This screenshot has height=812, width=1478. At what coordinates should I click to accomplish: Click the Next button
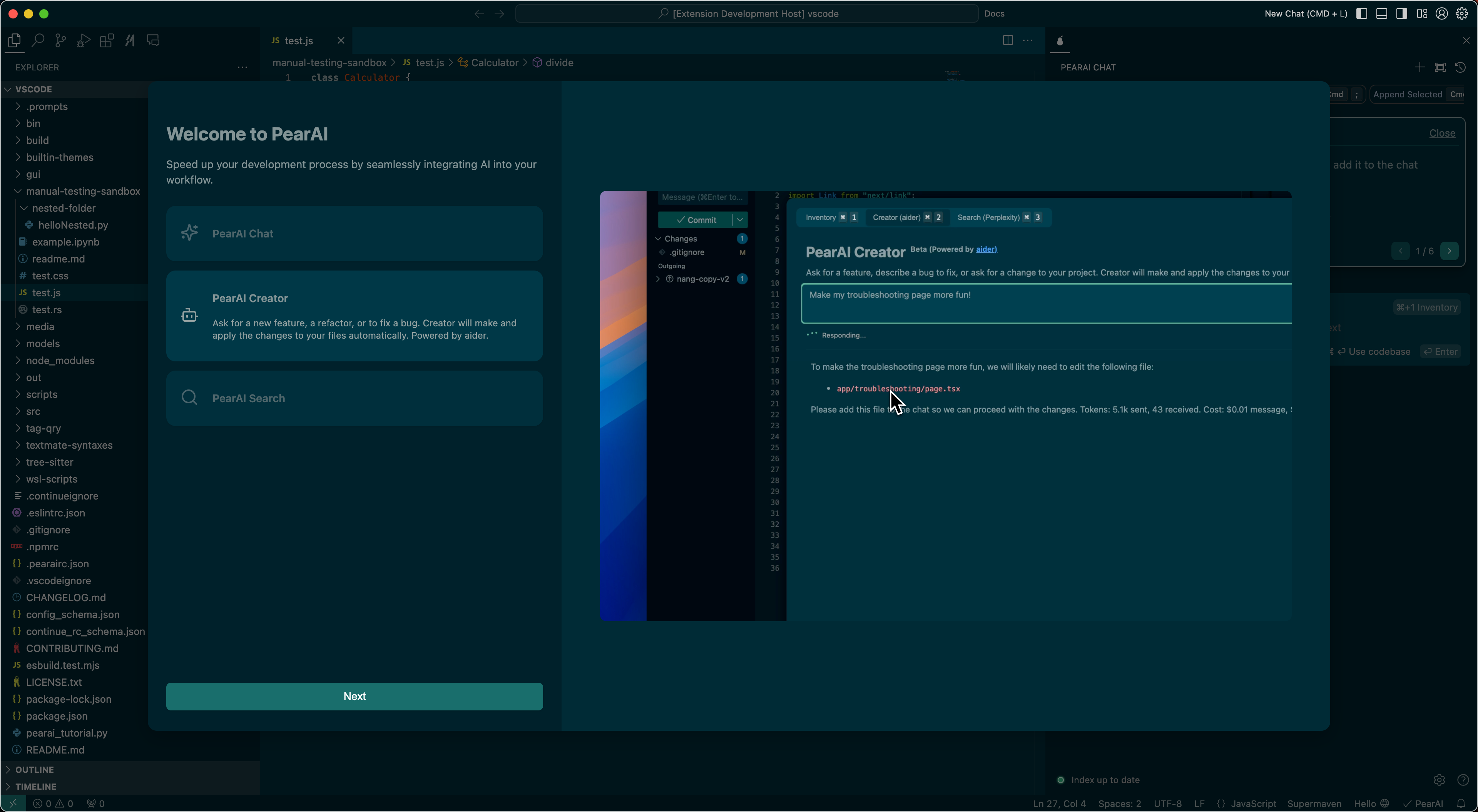point(354,695)
